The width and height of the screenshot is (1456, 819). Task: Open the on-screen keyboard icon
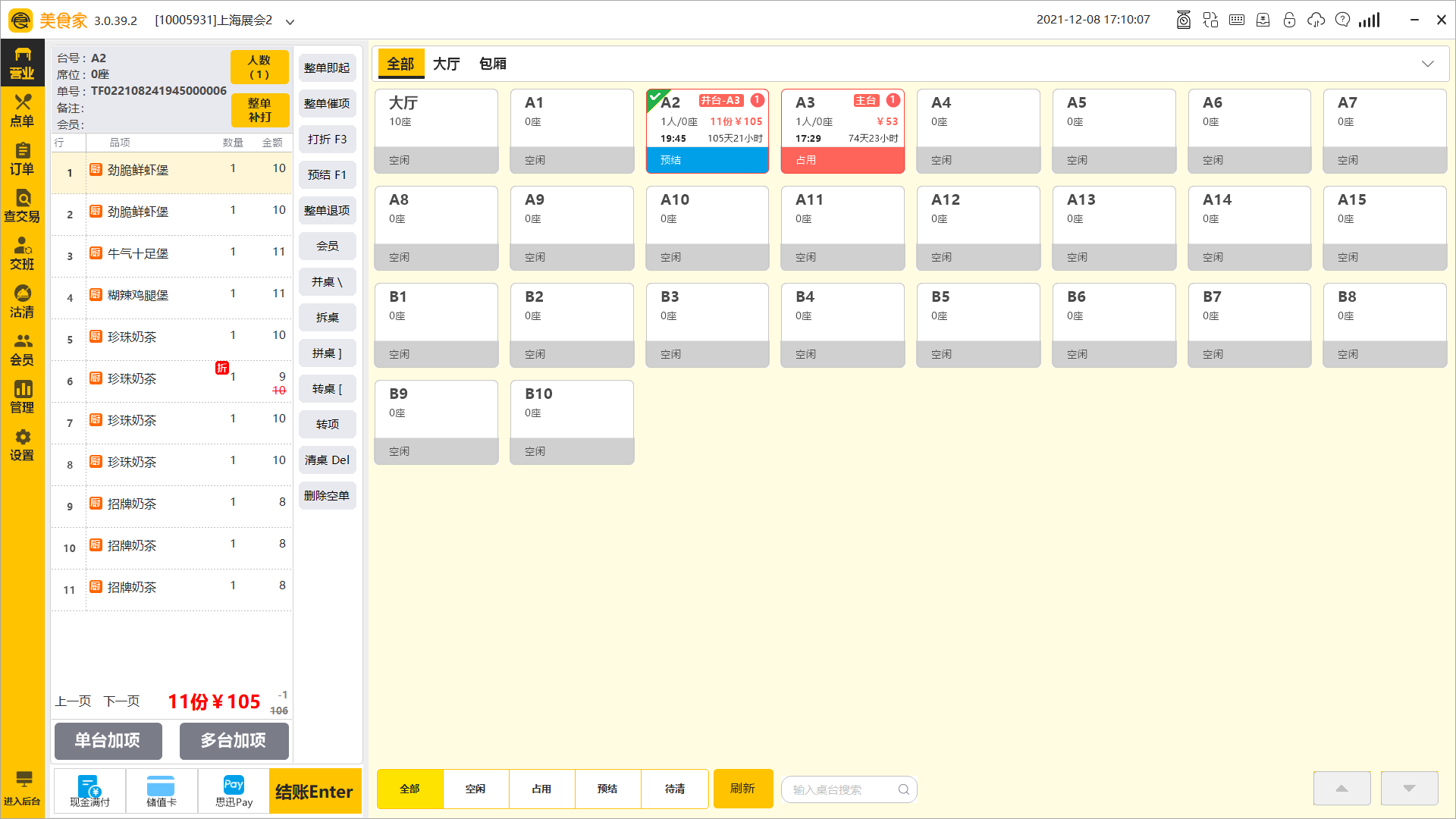[1236, 20]
